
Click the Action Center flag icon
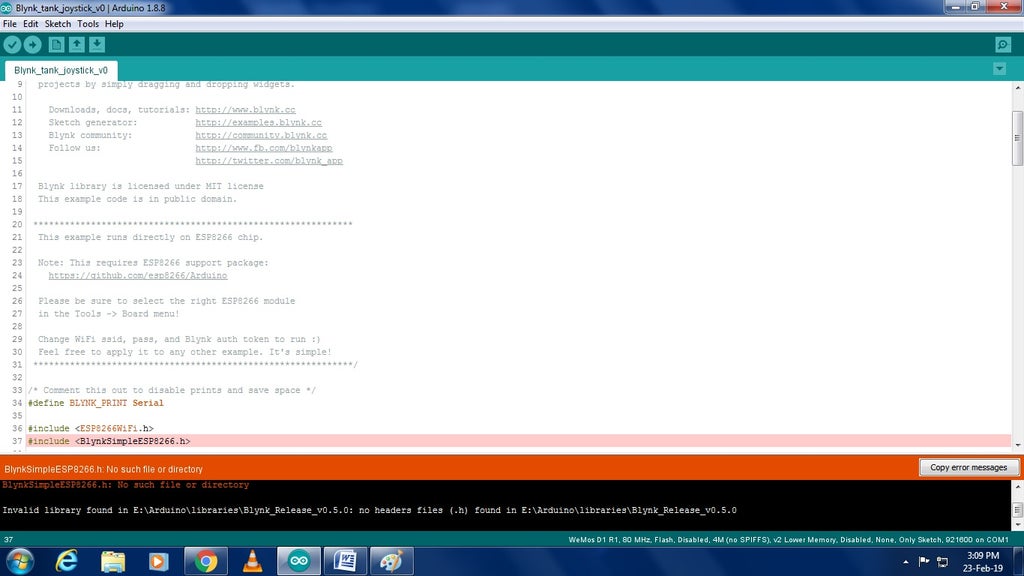924,561
